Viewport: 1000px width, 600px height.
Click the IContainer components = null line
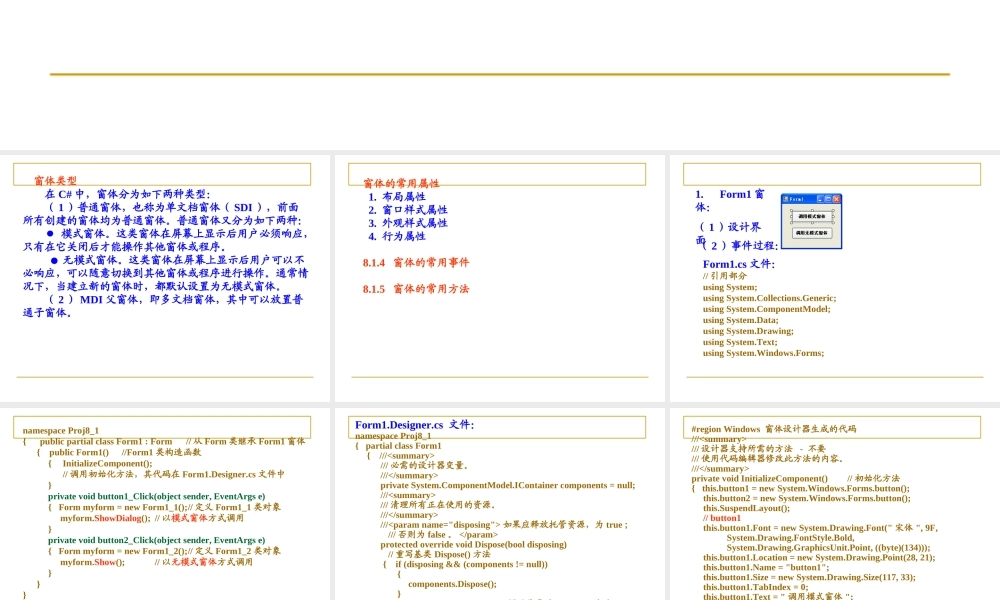pyautogui.click(x=508, y=485)
